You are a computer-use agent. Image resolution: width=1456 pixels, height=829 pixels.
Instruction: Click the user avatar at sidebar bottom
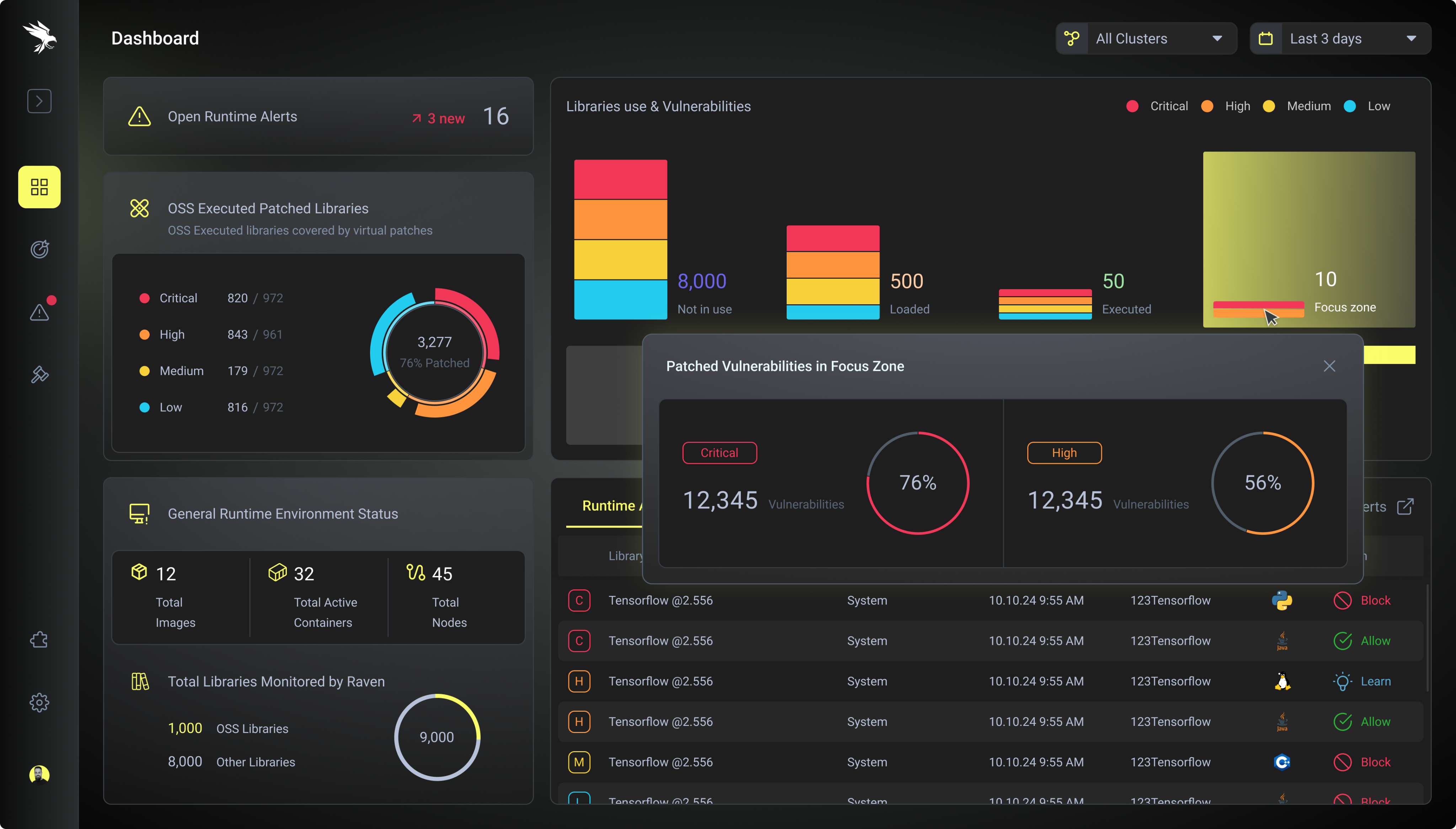click(x=39, y=775)
